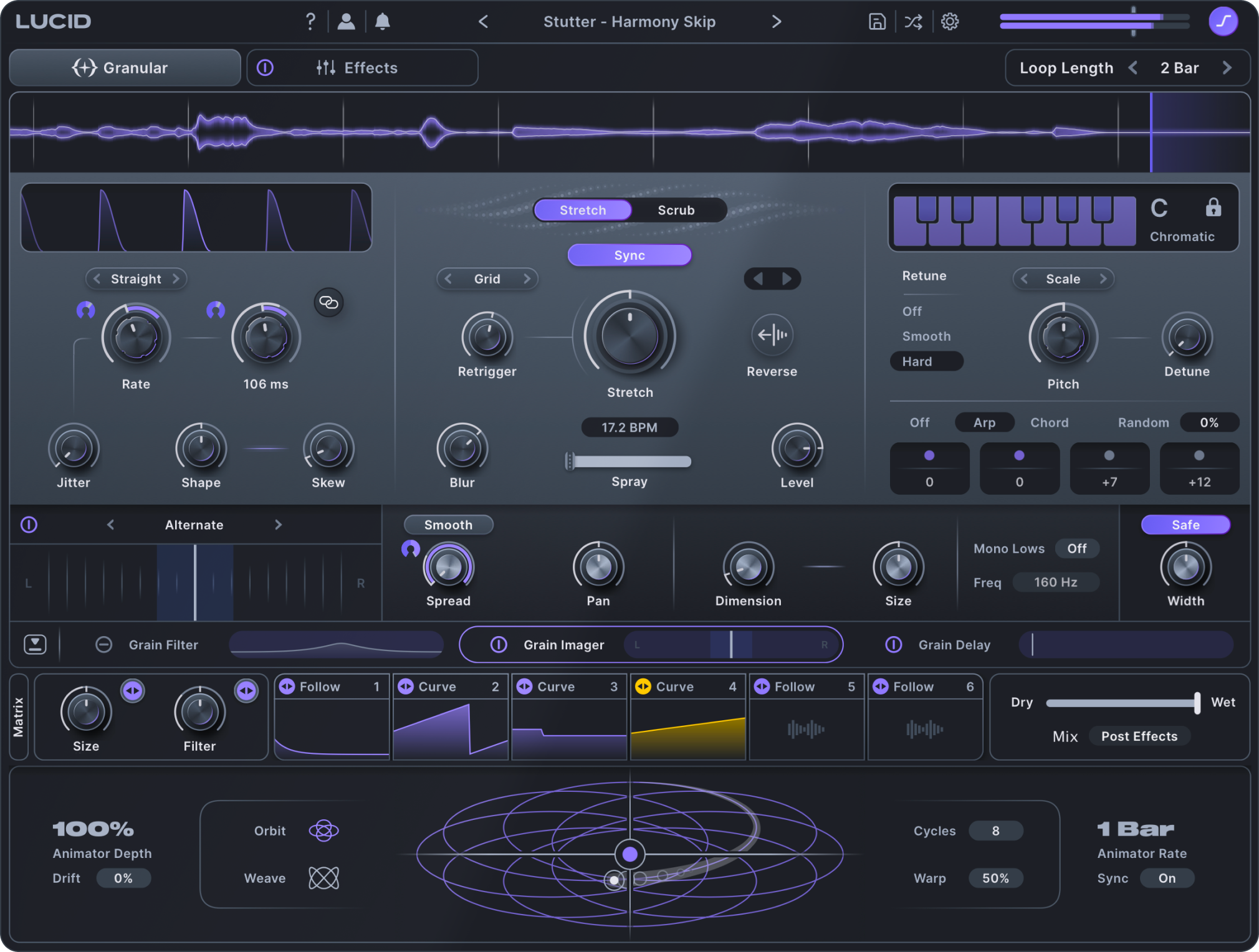Click the Dry Wet mix slider handle
Screen dimensions: 1259x952
coord(1197,703)
